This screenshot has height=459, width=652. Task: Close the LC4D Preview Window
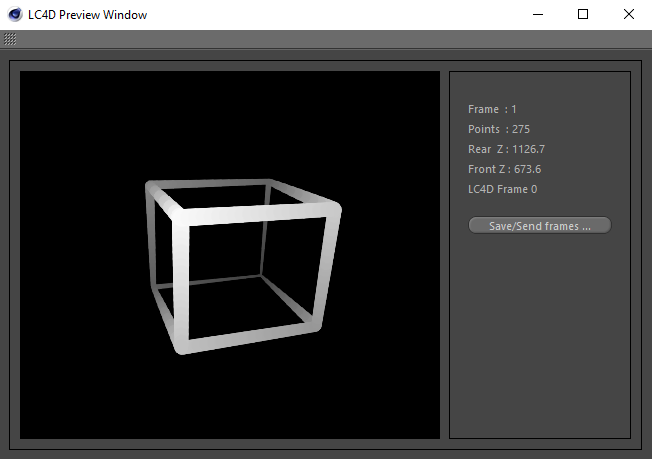(x=628, y=14)
